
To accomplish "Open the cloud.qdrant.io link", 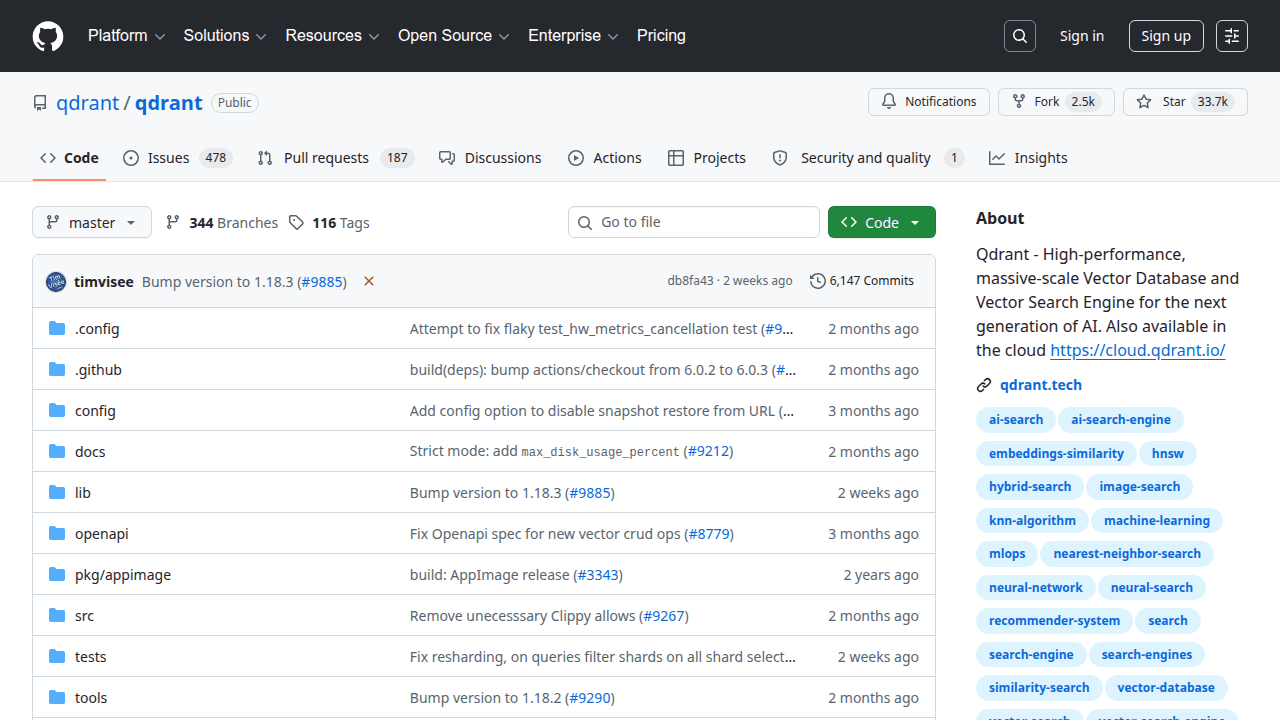I will point(1138,350).
